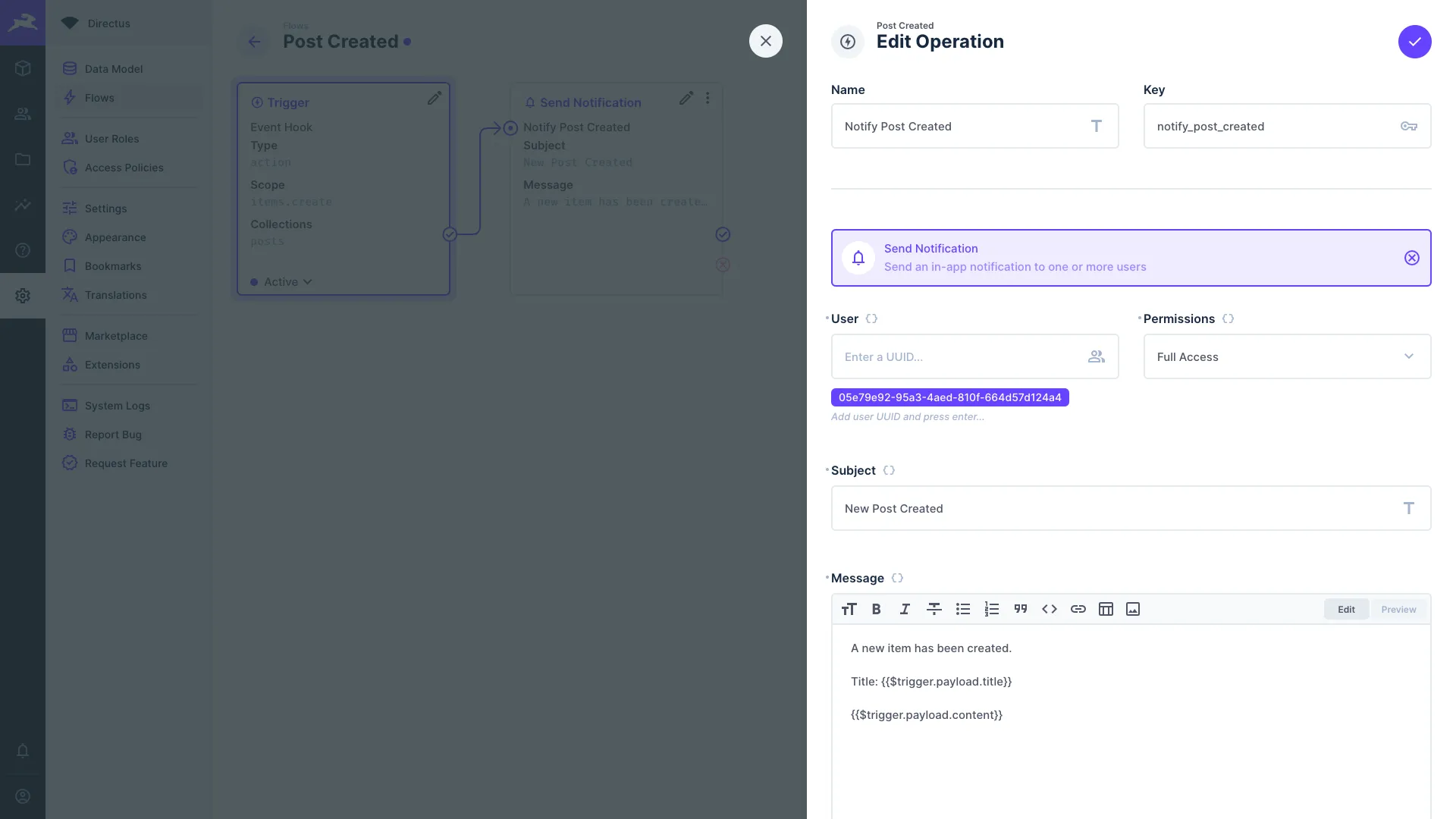
Task: Click the users icon in the User field
Action: (1096, 356)
